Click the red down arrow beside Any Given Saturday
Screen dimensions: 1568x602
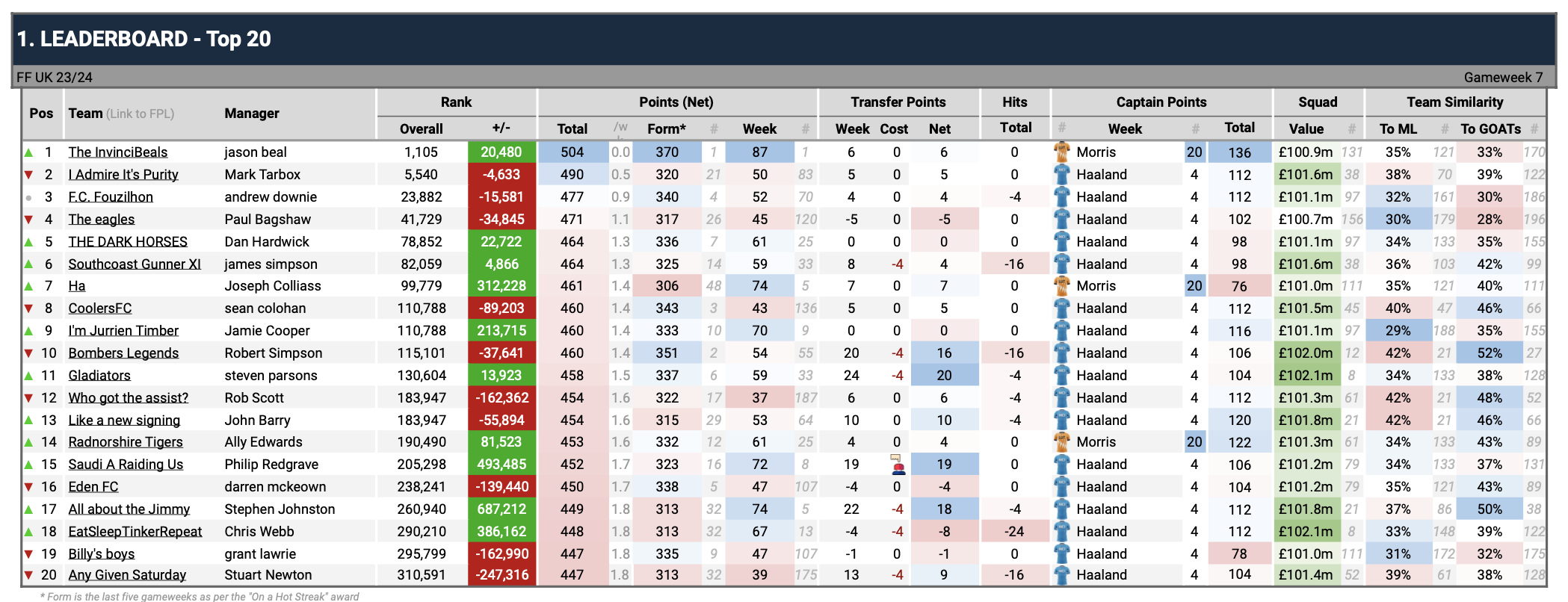click(29, 575)
